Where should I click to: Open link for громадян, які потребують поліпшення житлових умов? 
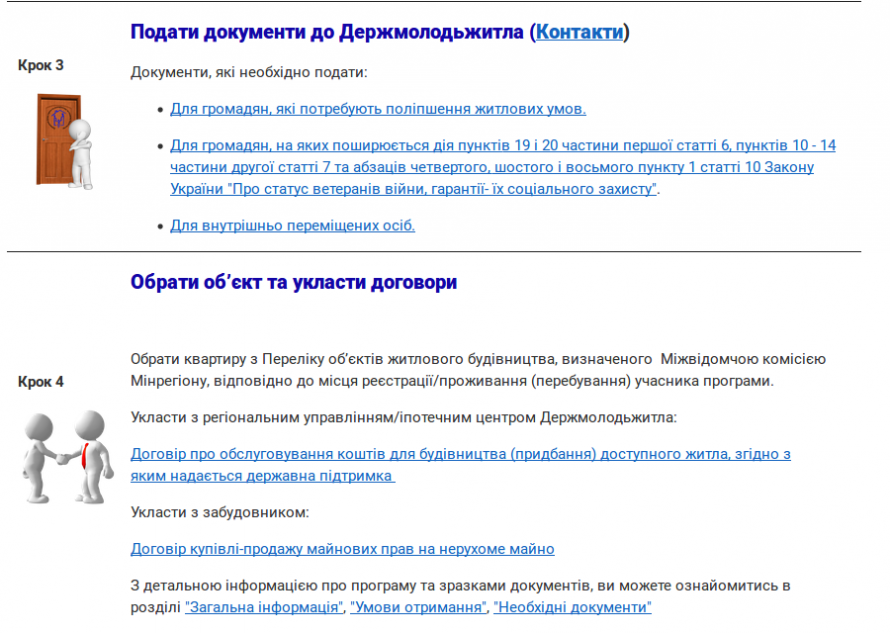click(377, 109)
